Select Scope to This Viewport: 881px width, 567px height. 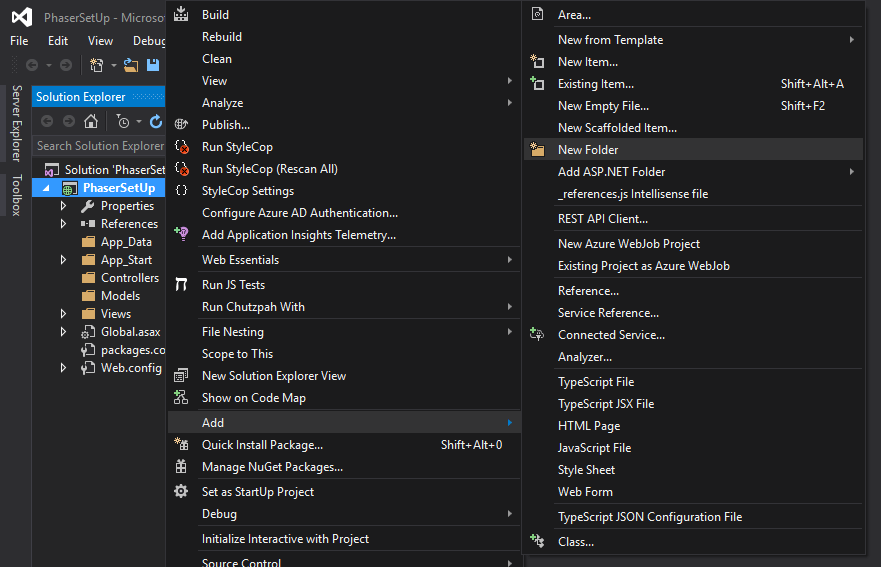(x=344, y=353)
